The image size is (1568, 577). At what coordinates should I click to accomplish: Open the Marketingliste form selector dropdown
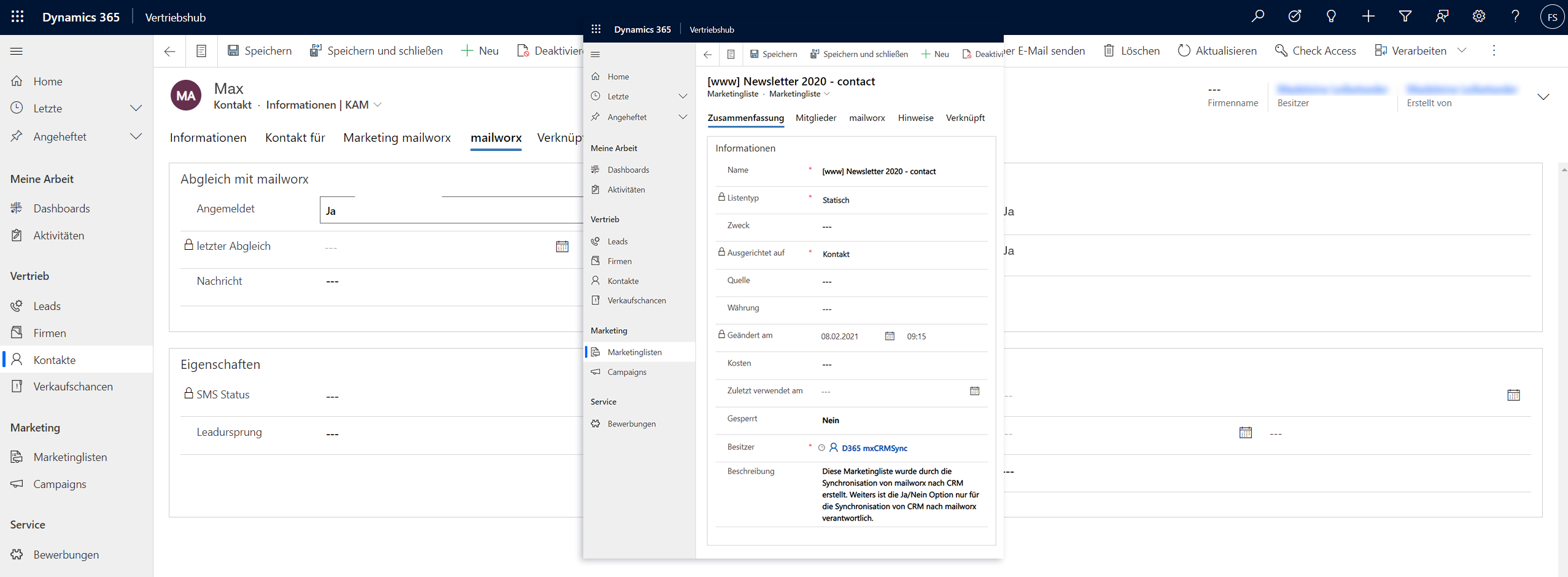[827, 94]
